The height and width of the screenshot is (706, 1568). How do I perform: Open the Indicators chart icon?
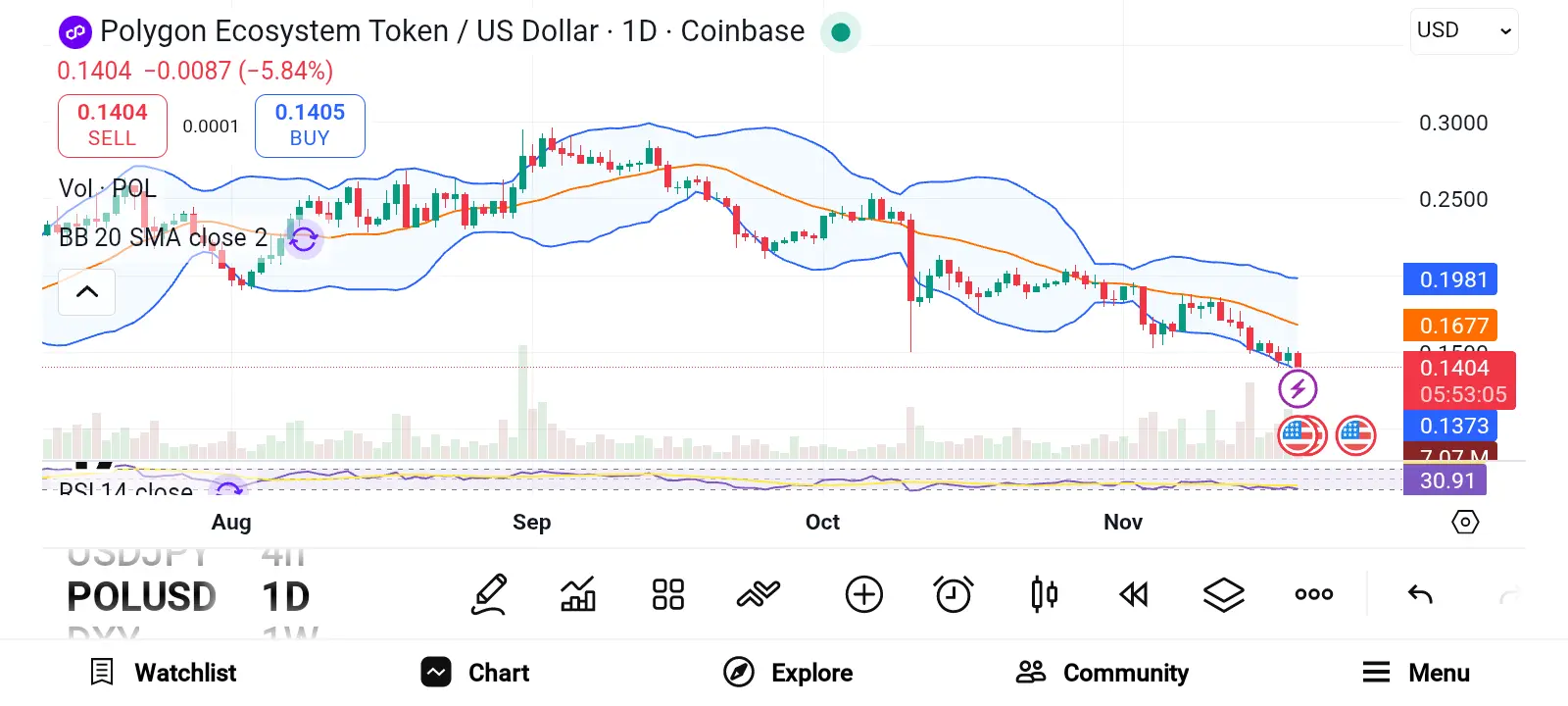578,594
